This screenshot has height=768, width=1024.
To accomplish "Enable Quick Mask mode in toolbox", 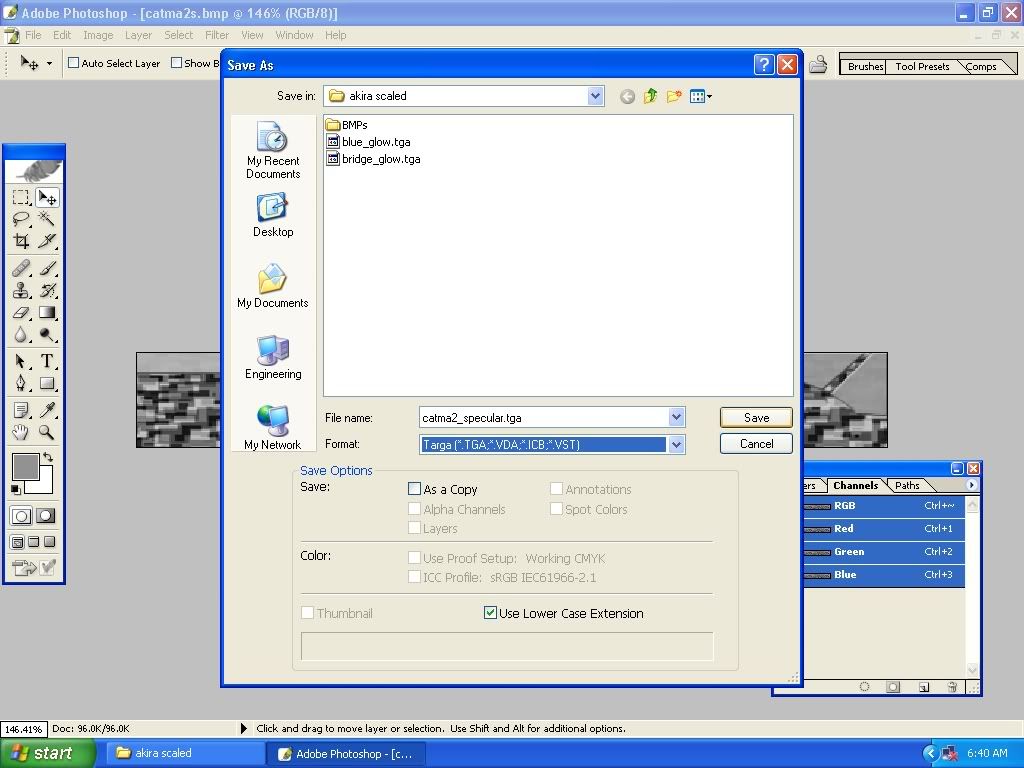I will pos(45,516).
